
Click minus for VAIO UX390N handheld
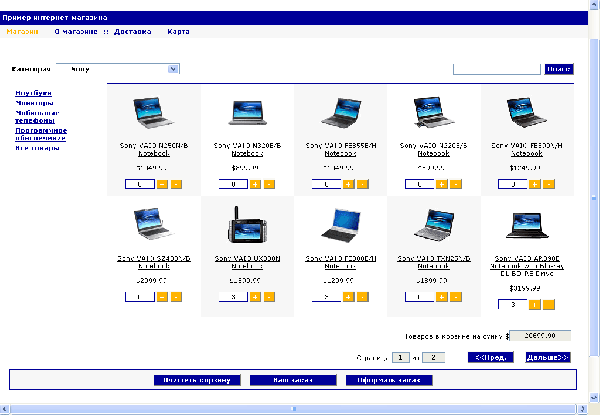coord(269,297)
